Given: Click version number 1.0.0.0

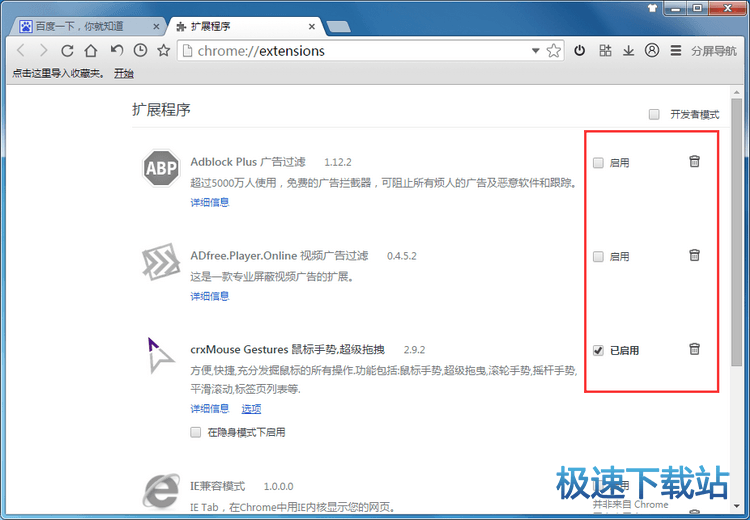Looking at the screenshot, I should [278, 487].
